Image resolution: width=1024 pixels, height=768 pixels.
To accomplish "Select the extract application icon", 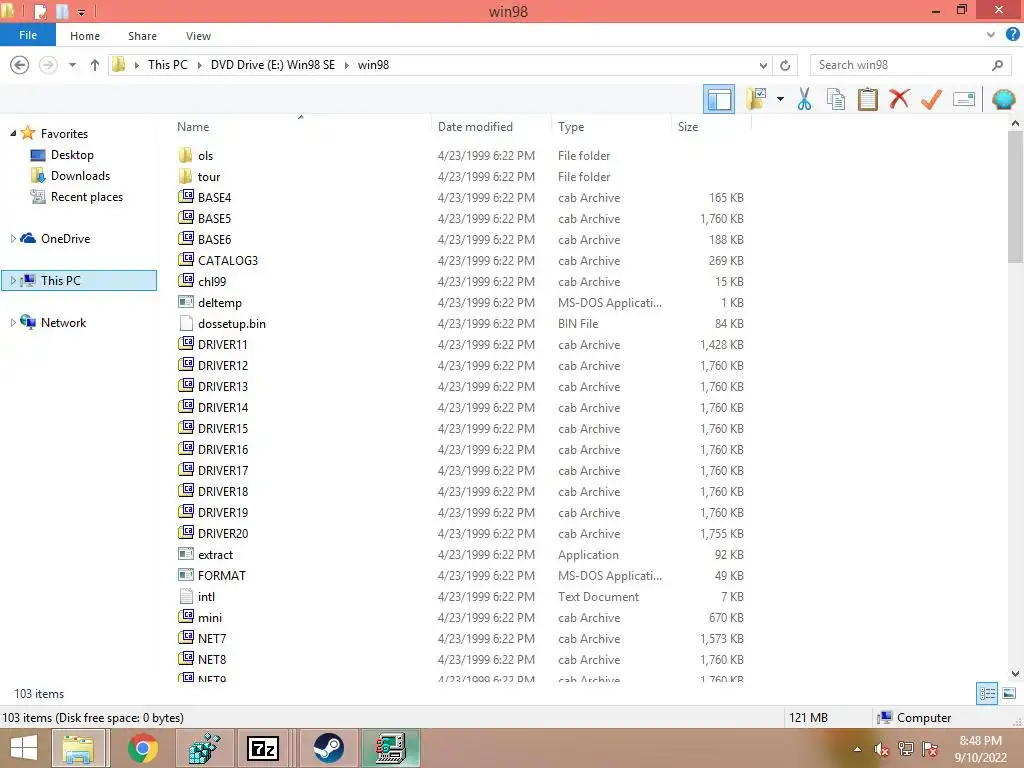I will pos(185,554).
